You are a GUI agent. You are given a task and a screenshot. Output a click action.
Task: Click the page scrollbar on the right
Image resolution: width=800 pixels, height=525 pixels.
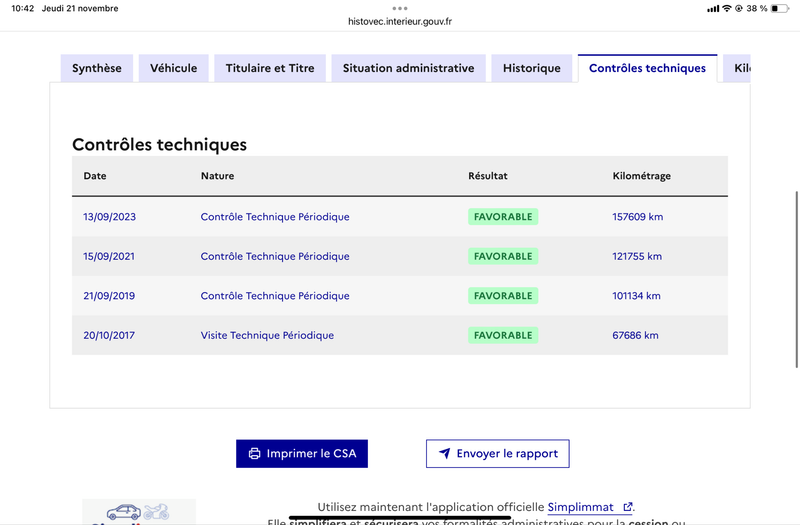(x=796, y=279)
